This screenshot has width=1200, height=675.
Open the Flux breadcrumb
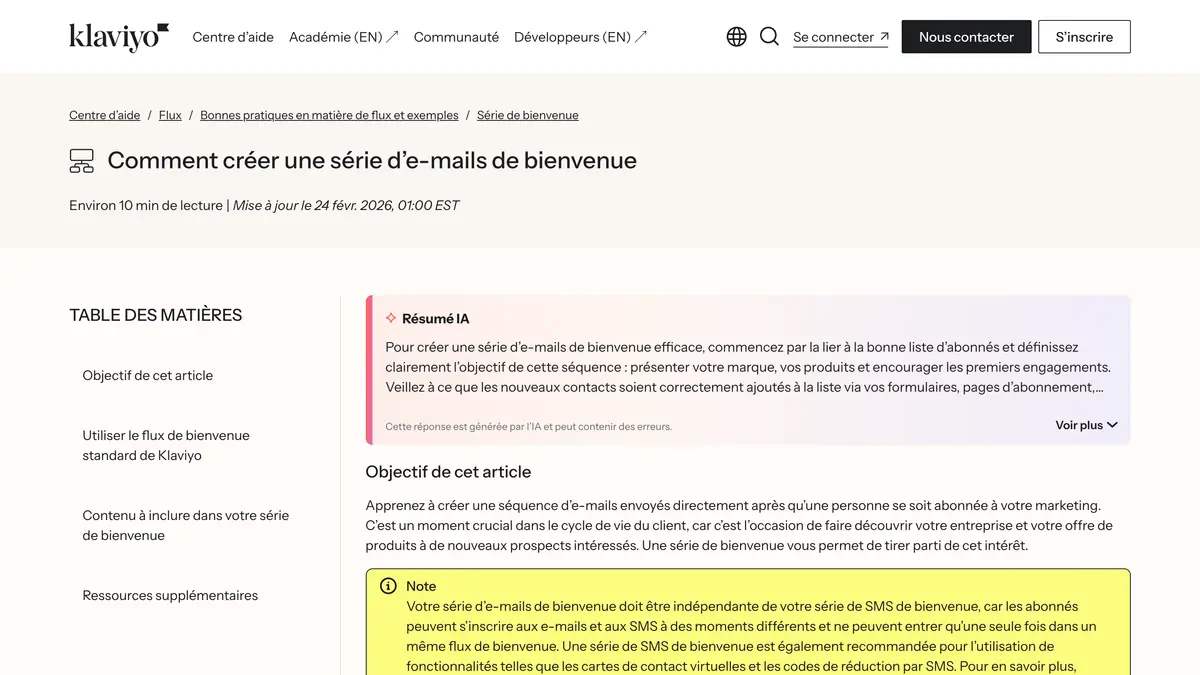pos(170,115)
